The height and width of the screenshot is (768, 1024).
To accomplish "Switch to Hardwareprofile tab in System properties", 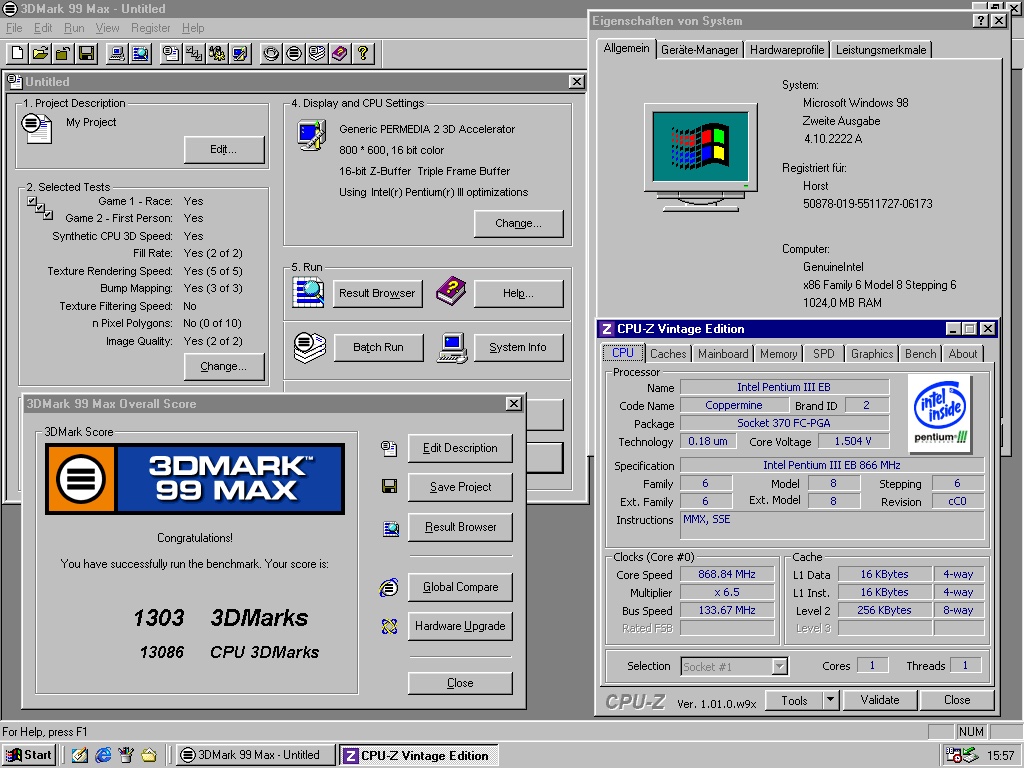I will click(x=786, y=50).
